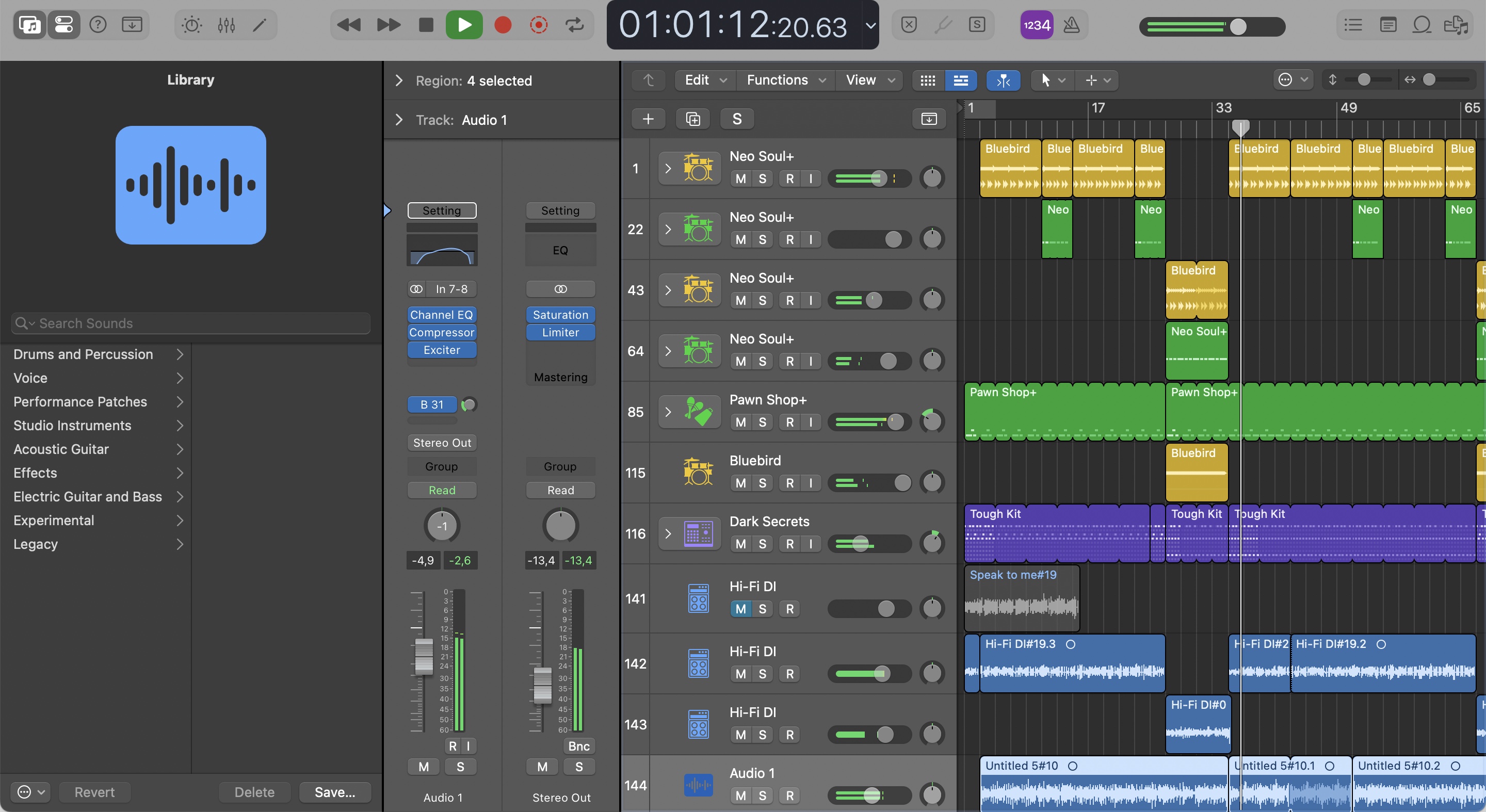Open the Loop Browser icon
Image resolution: width=1486 pixels, height=812 pixels.
(1422, 25)
